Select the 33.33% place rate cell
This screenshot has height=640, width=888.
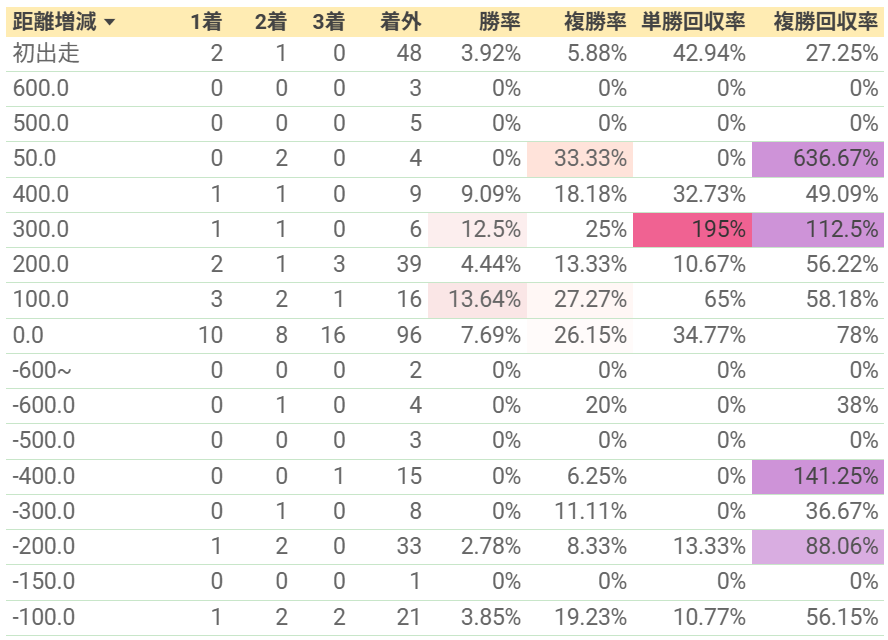(580, 159)
